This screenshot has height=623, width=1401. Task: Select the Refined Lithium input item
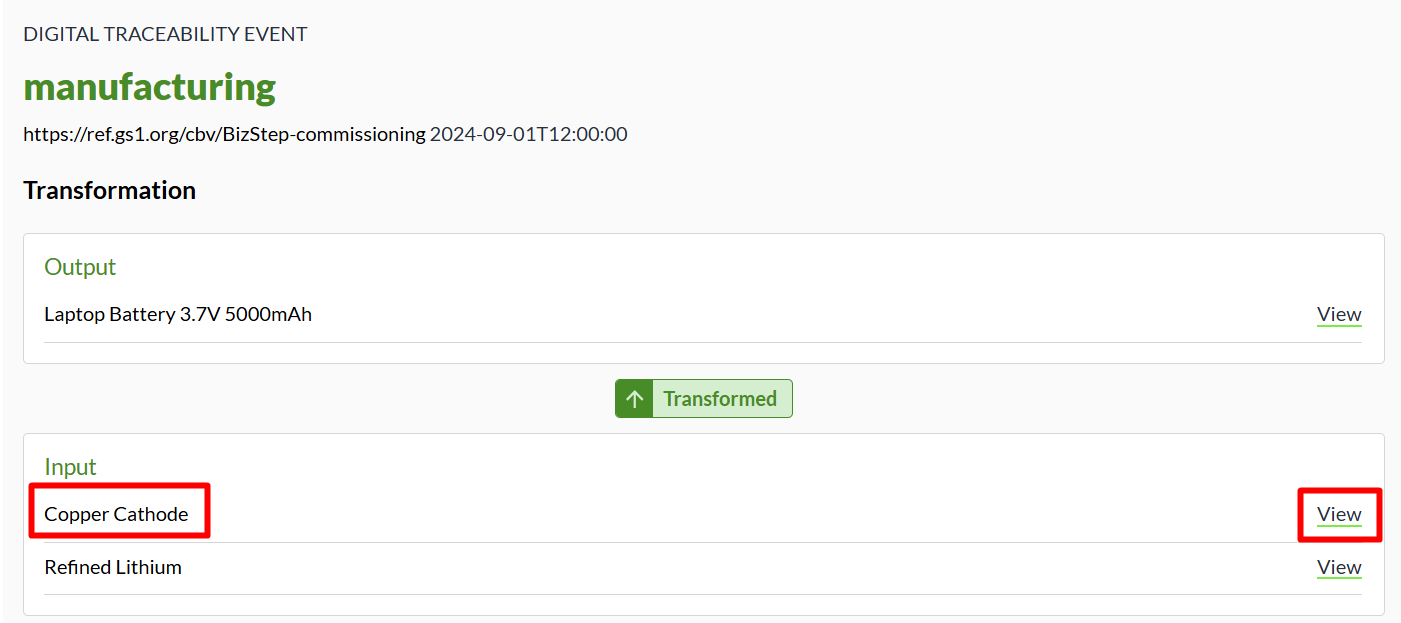[x=113, y=567]
